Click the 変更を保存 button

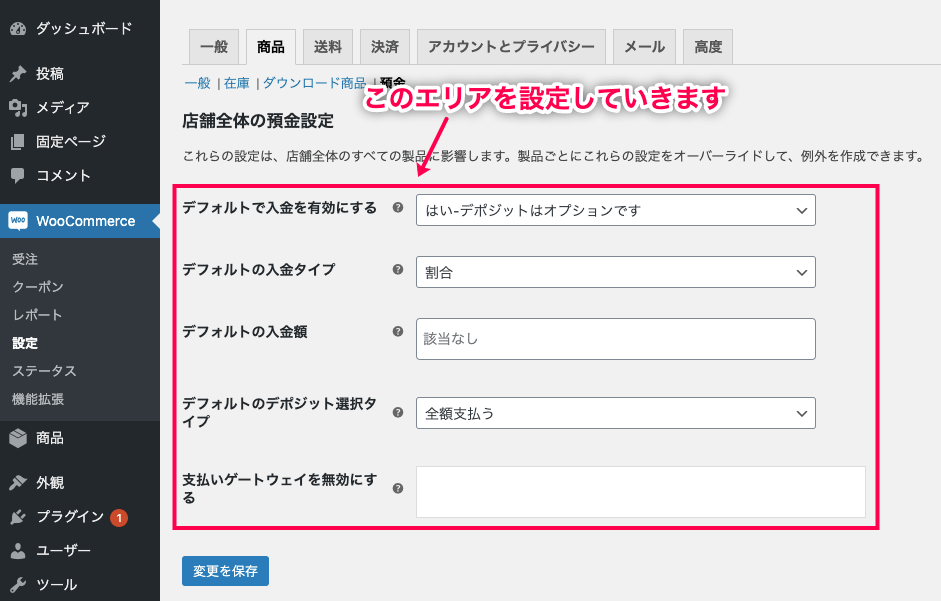click(x=225, y=571)
